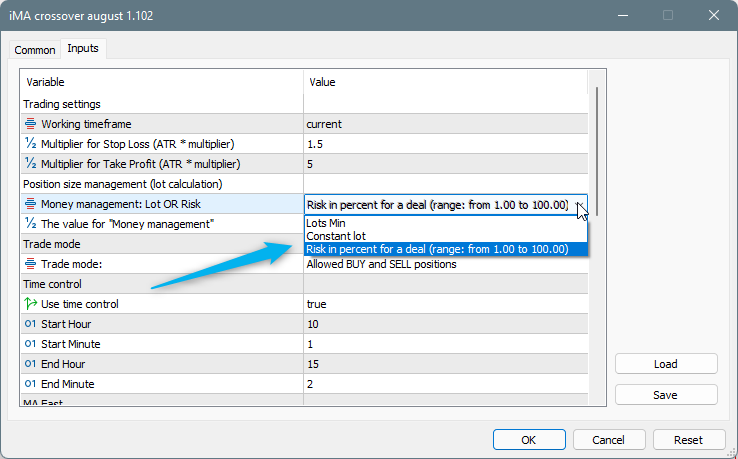The image size is (738, 459).
Task: Click the Stop Loss multiplier double icon
Action: click(31, 144)
